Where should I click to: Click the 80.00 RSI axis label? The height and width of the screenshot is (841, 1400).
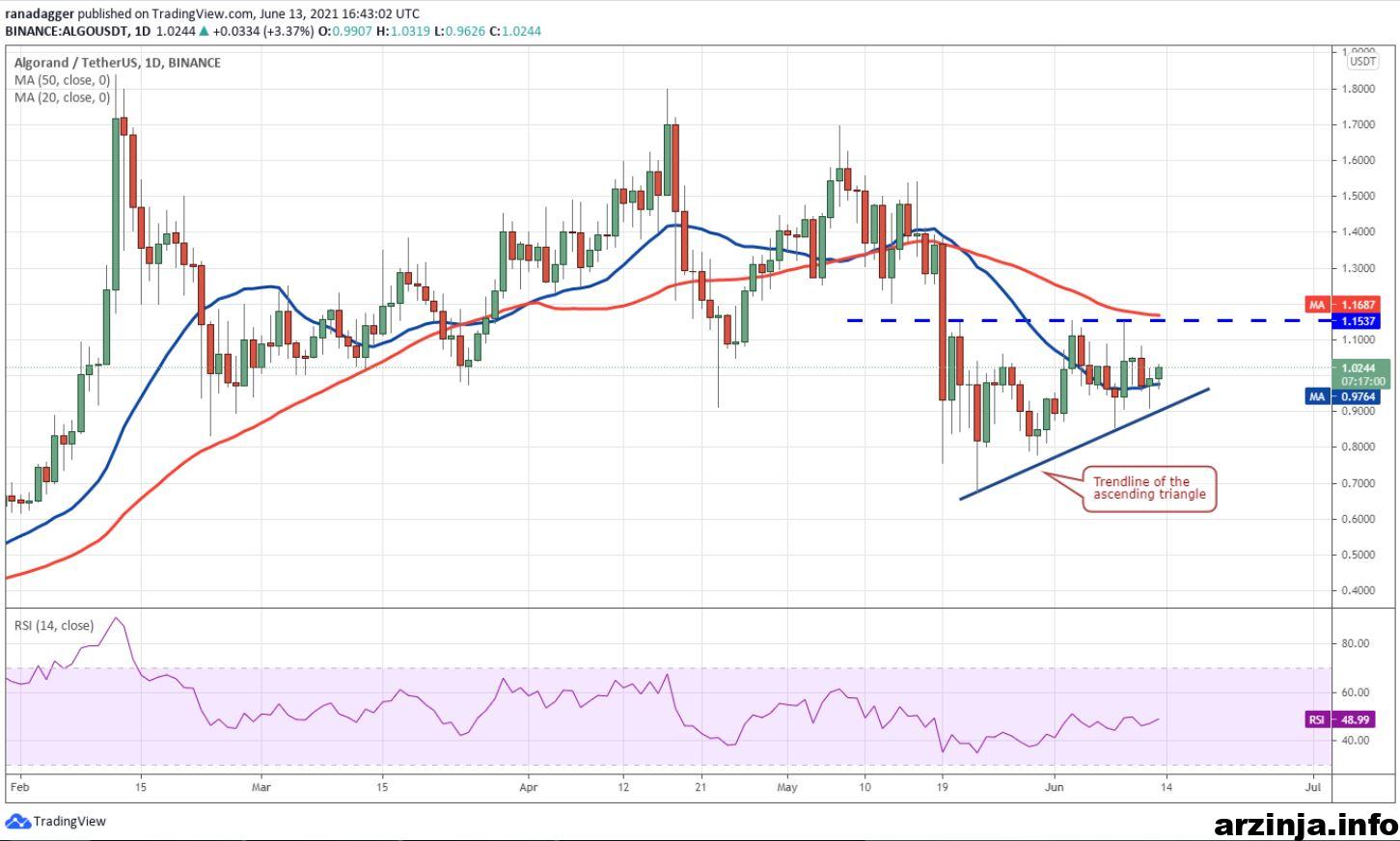(x=1356, y=644)
